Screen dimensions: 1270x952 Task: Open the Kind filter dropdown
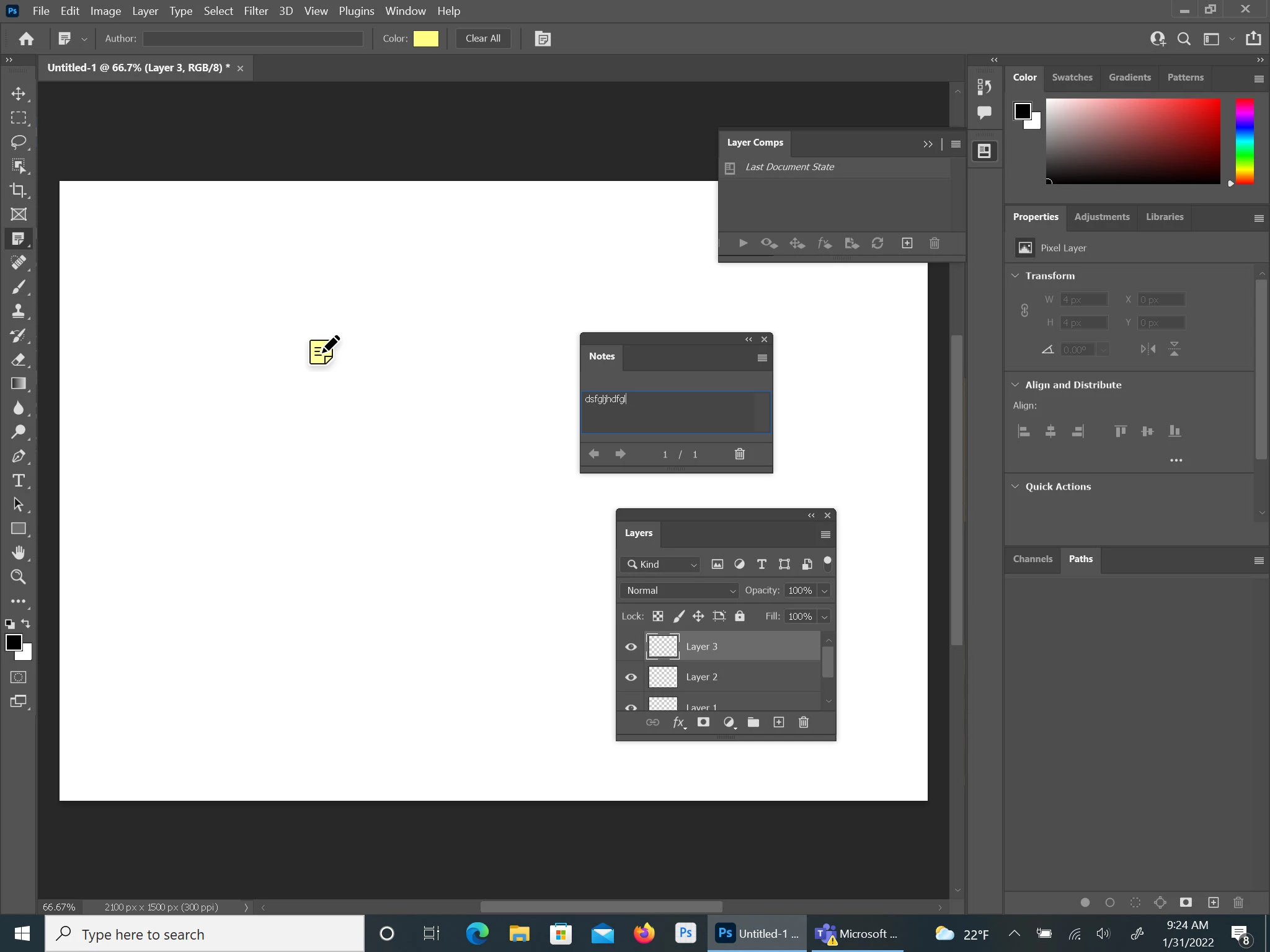click(x=661, y=564)
